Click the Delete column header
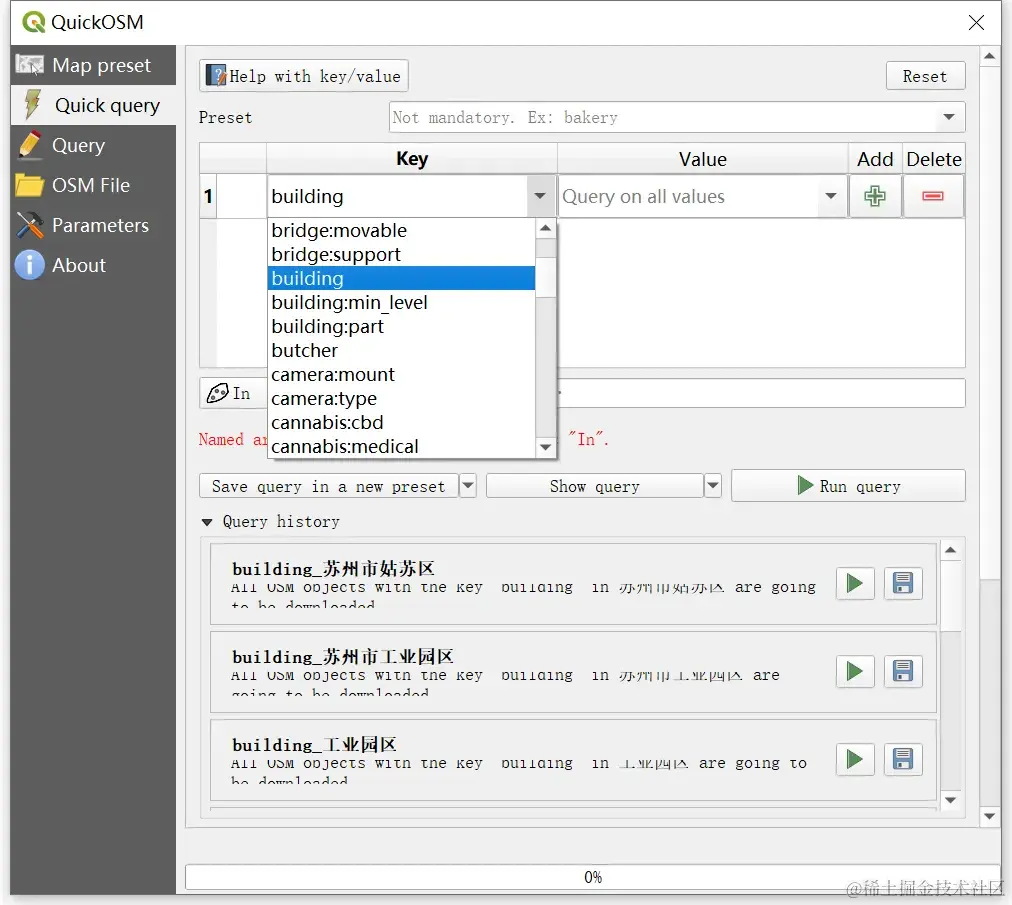 [x=933, y=159]
